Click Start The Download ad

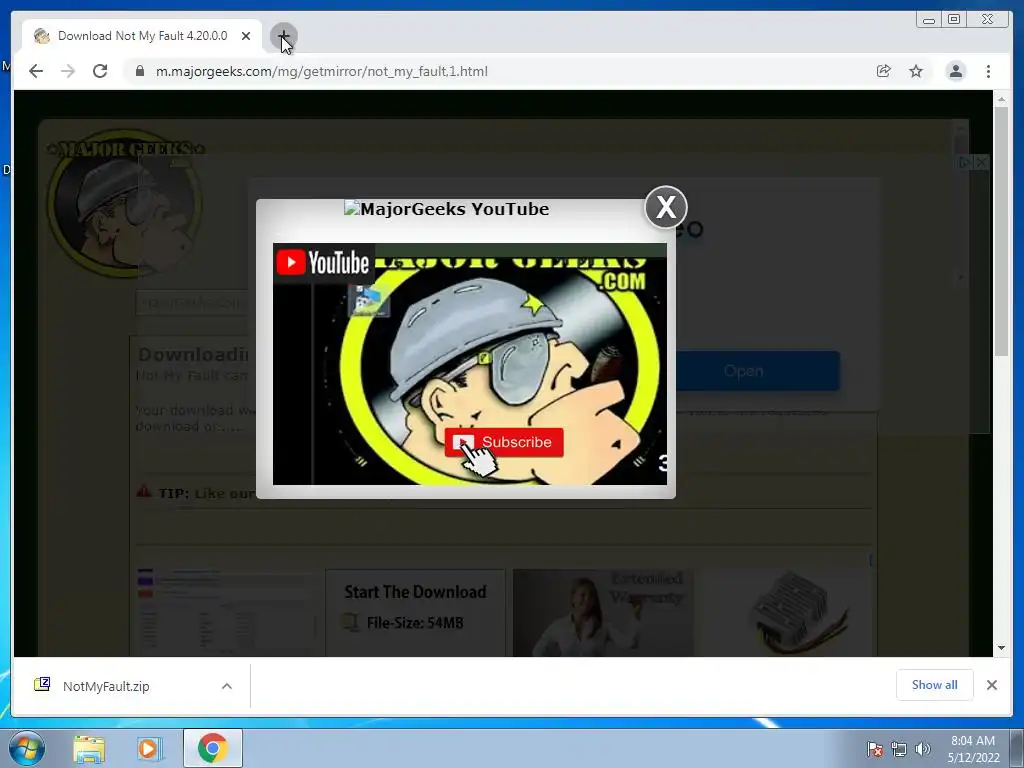click(415, 611)
